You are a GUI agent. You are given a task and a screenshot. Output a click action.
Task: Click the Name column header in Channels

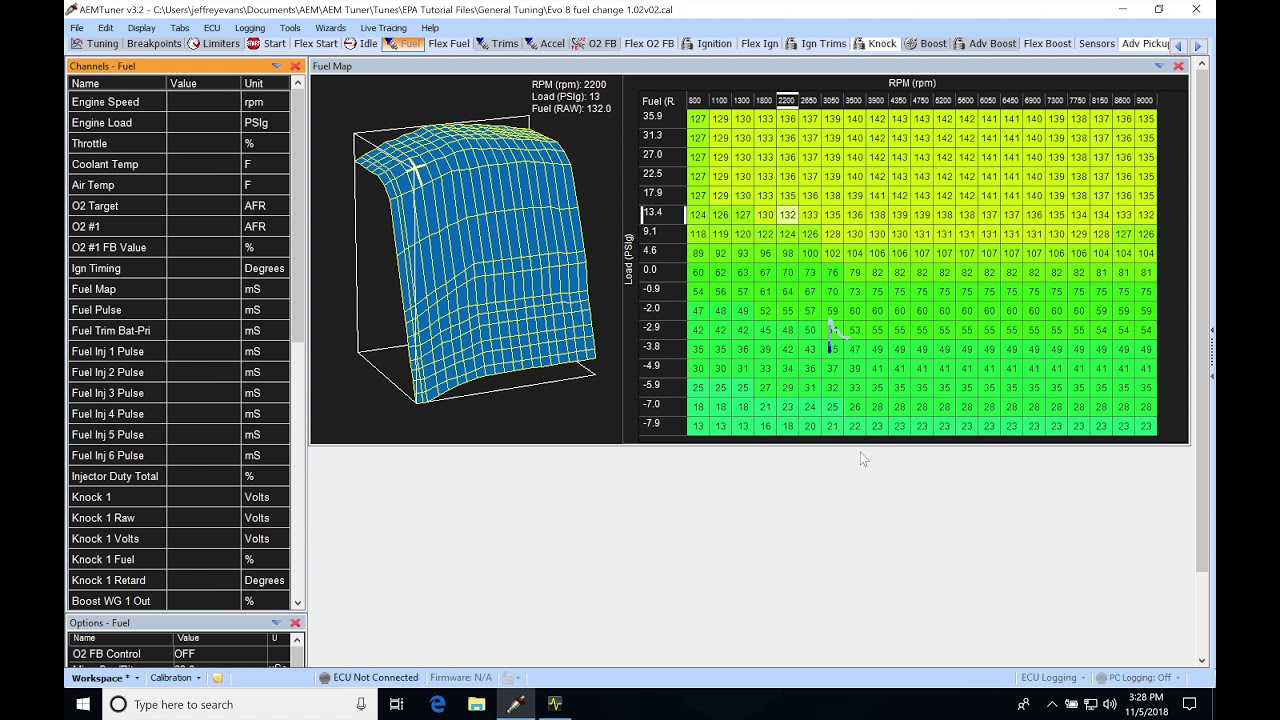(117, 84)
